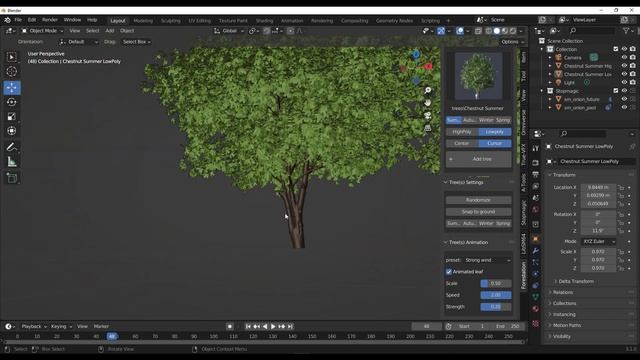
Task: Open the File menu
Action: pos(18,20)
